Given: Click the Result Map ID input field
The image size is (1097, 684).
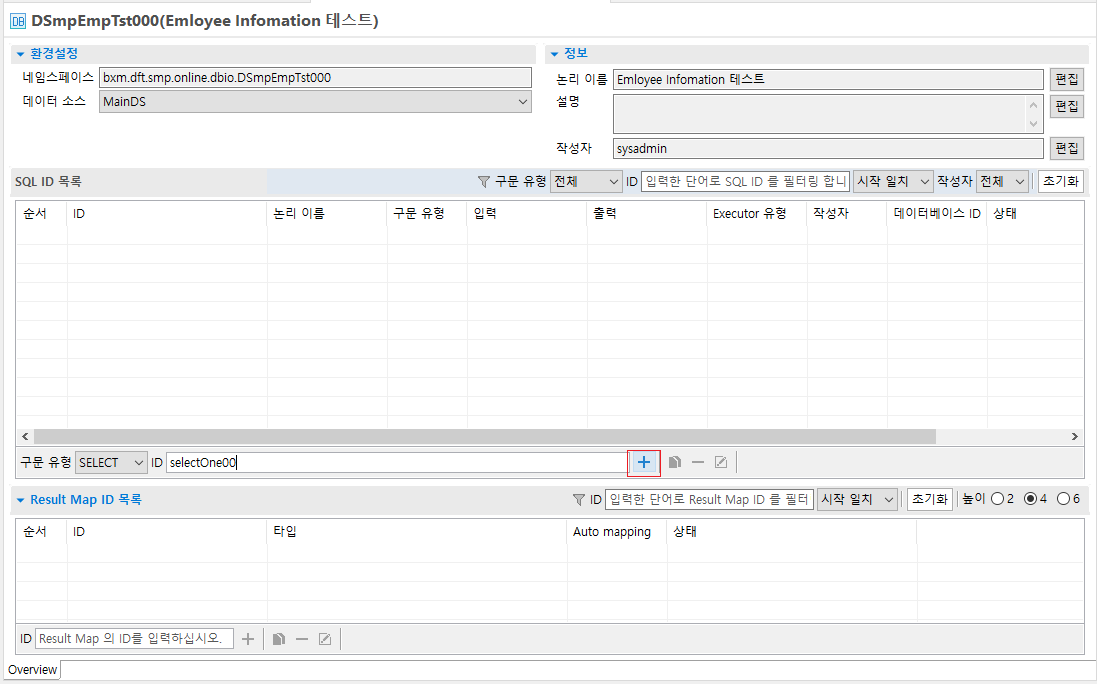Looking at the screenshot, I should pyautogui.click(x=135, y=638).
